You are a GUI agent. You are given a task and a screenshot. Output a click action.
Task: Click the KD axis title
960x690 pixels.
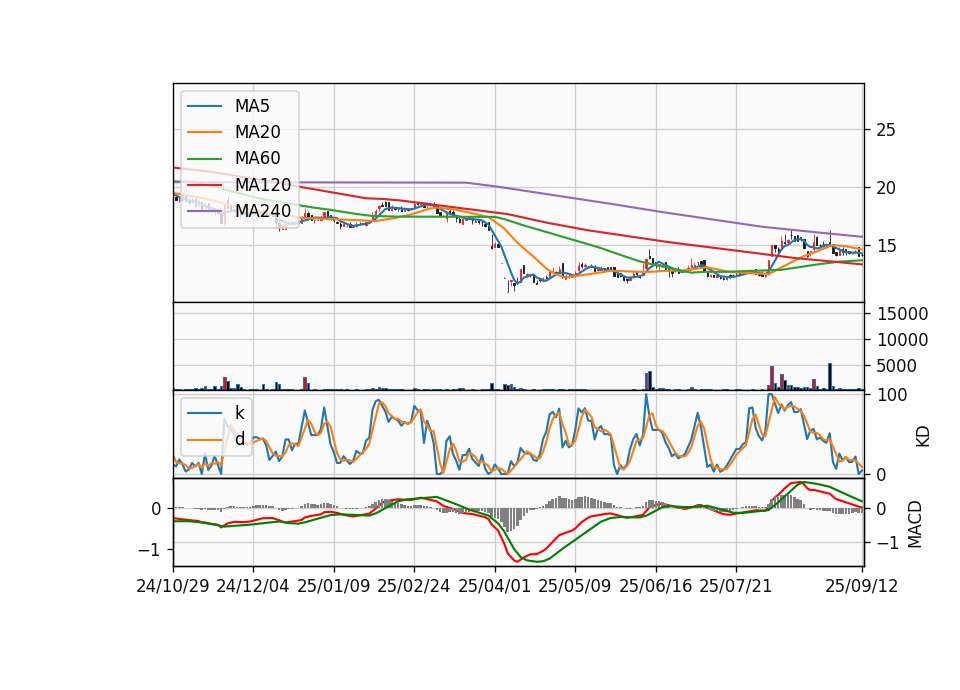pyautogui.click(x=922, y=436)
